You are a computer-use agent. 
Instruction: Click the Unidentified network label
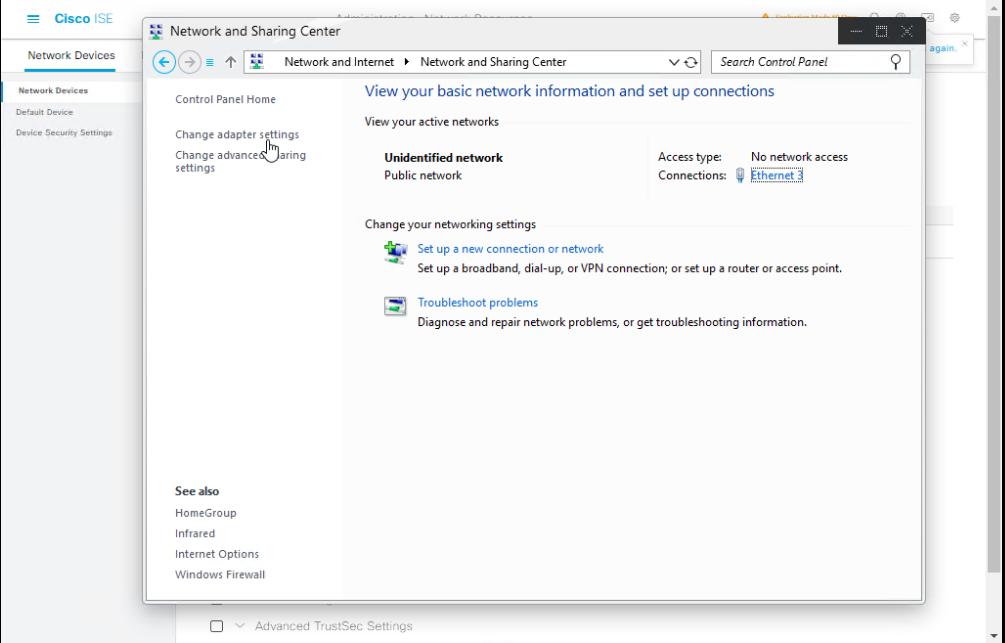tap(444, 158)
